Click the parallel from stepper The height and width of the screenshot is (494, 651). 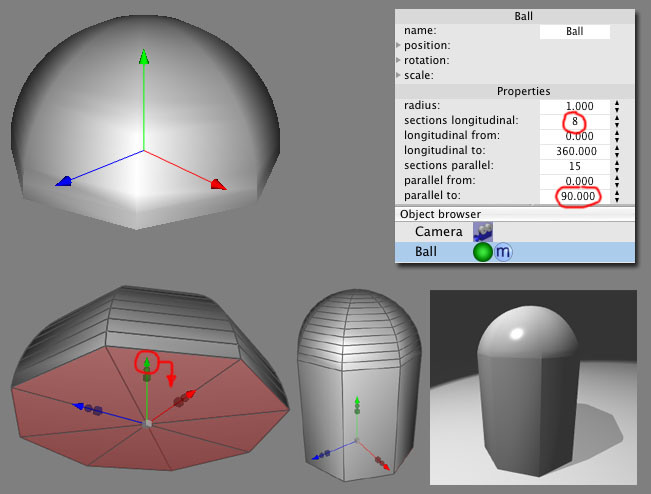[x=617, y=181]
